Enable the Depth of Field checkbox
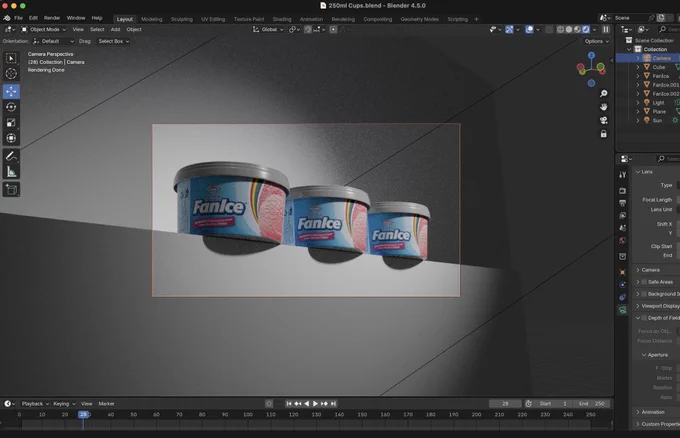The image size is (680, 438). [644, 318]
